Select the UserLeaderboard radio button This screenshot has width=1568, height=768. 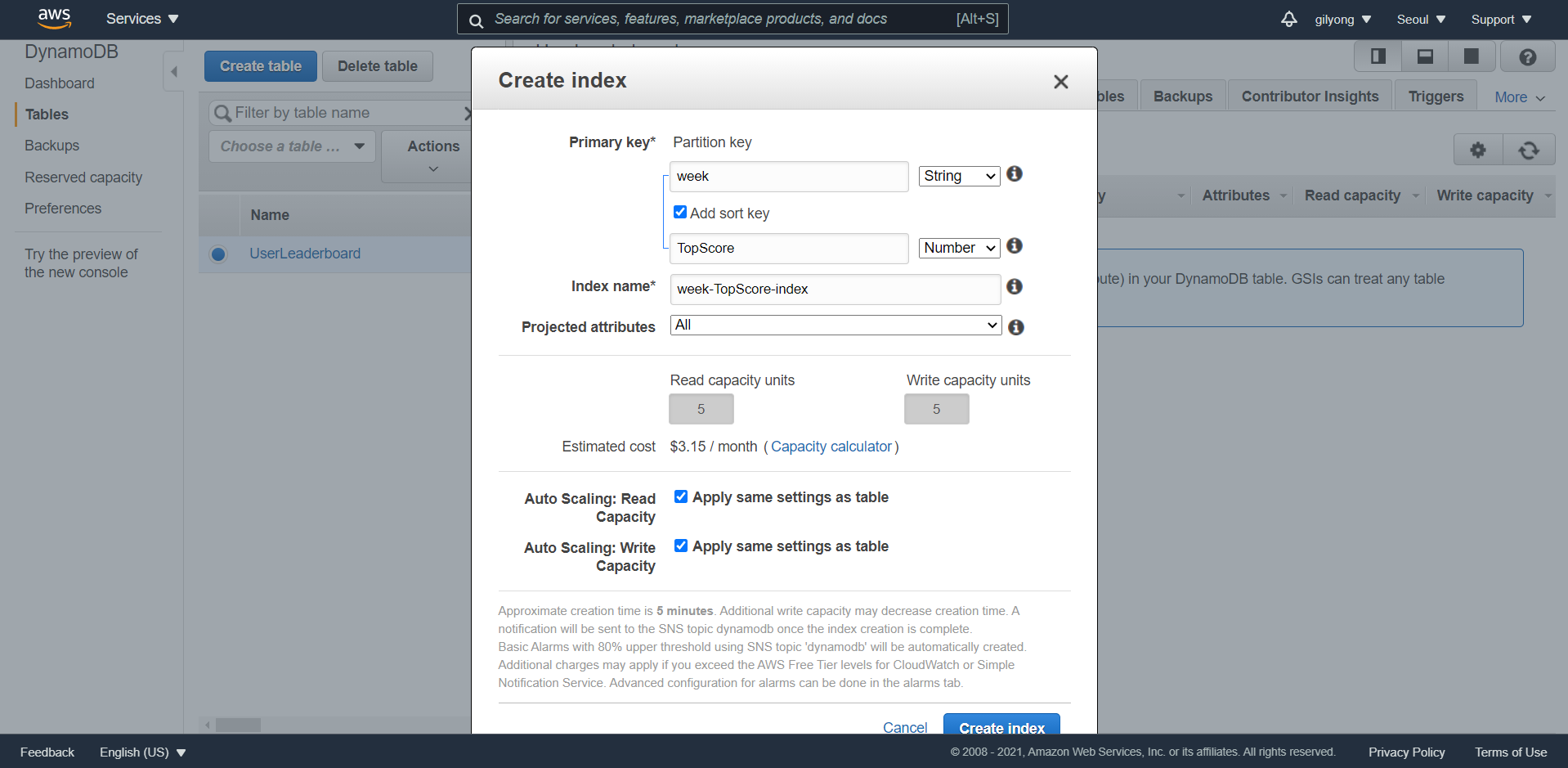point(218,254)
